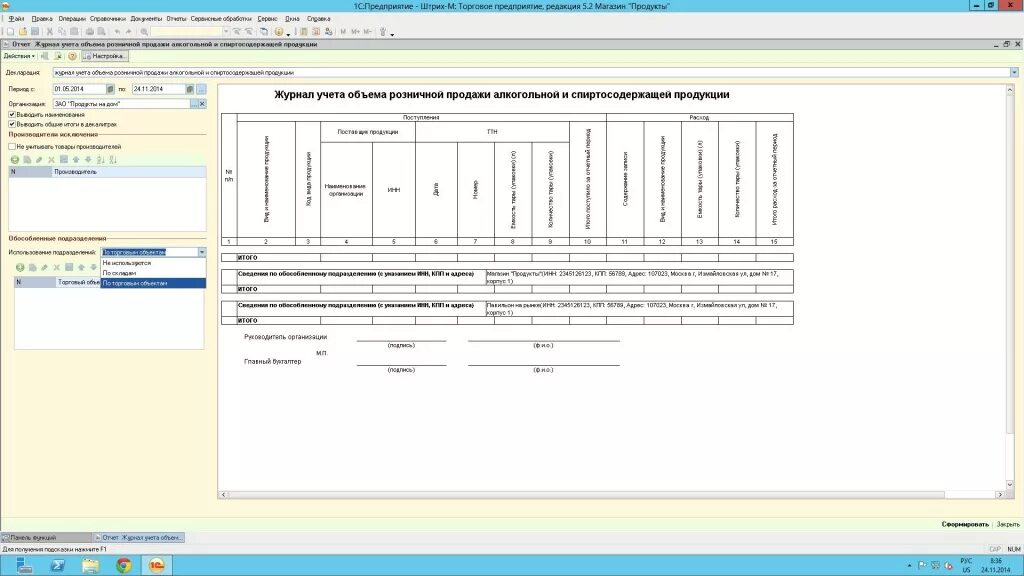
Task: Choose Не используется from the dropdown list
Action: pyautogui.click(x=153, y=263)
